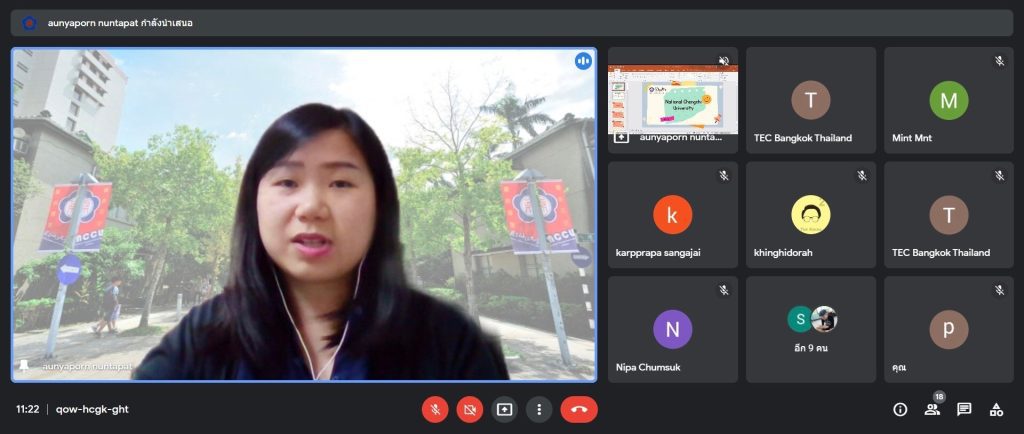The width and height of the screenshot is (1024, 434).
Task: Click the Mint Mnt participant tile
Action: click(x=948, y=100)
